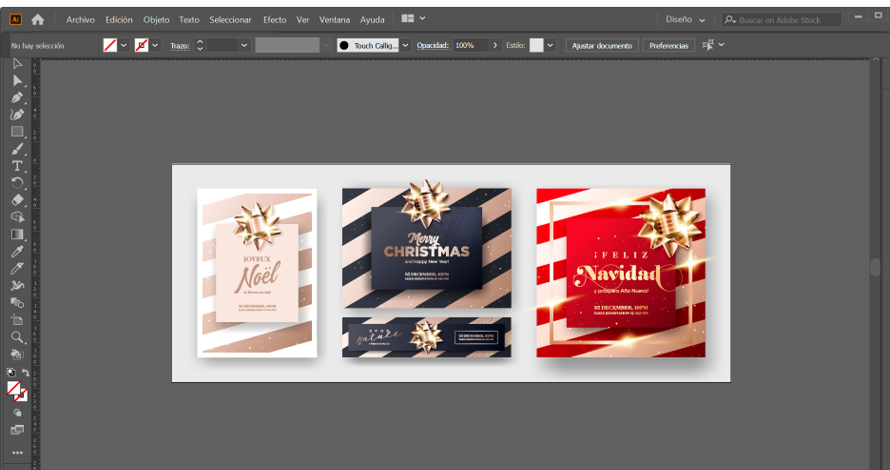The height and width of the screenshot is (470, 890).
Task: Expand arrange documents chevron
Action: coord(422,19)
